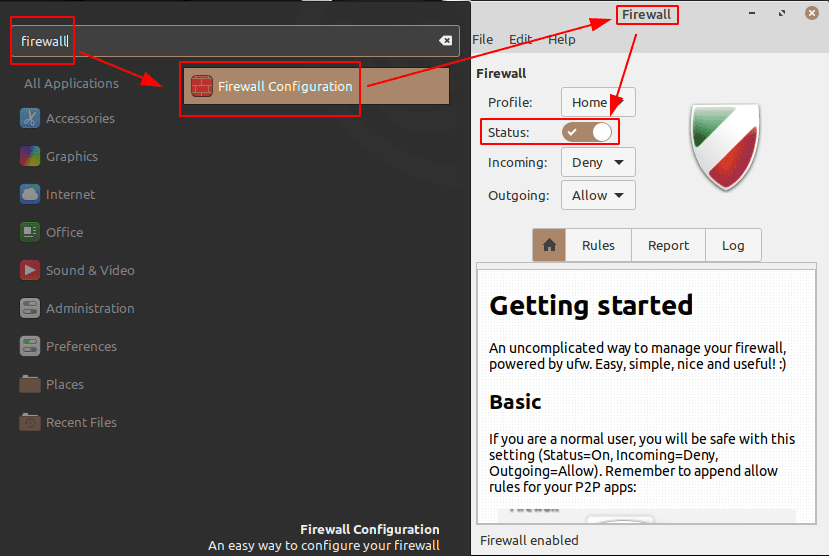Switch to the Log tab

(x=733, y=245)
